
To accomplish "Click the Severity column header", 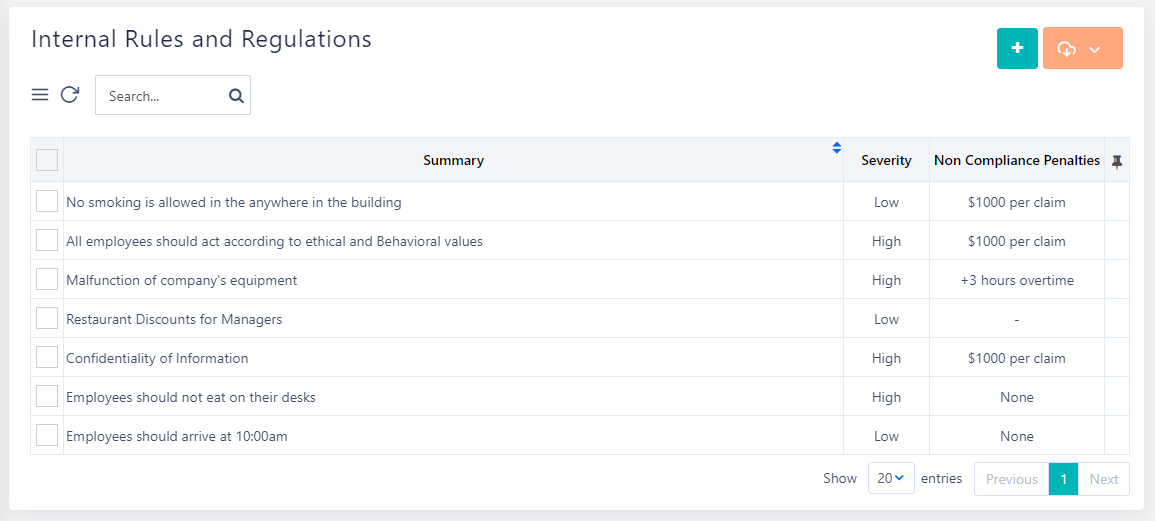I will click(x=886, y=160).
